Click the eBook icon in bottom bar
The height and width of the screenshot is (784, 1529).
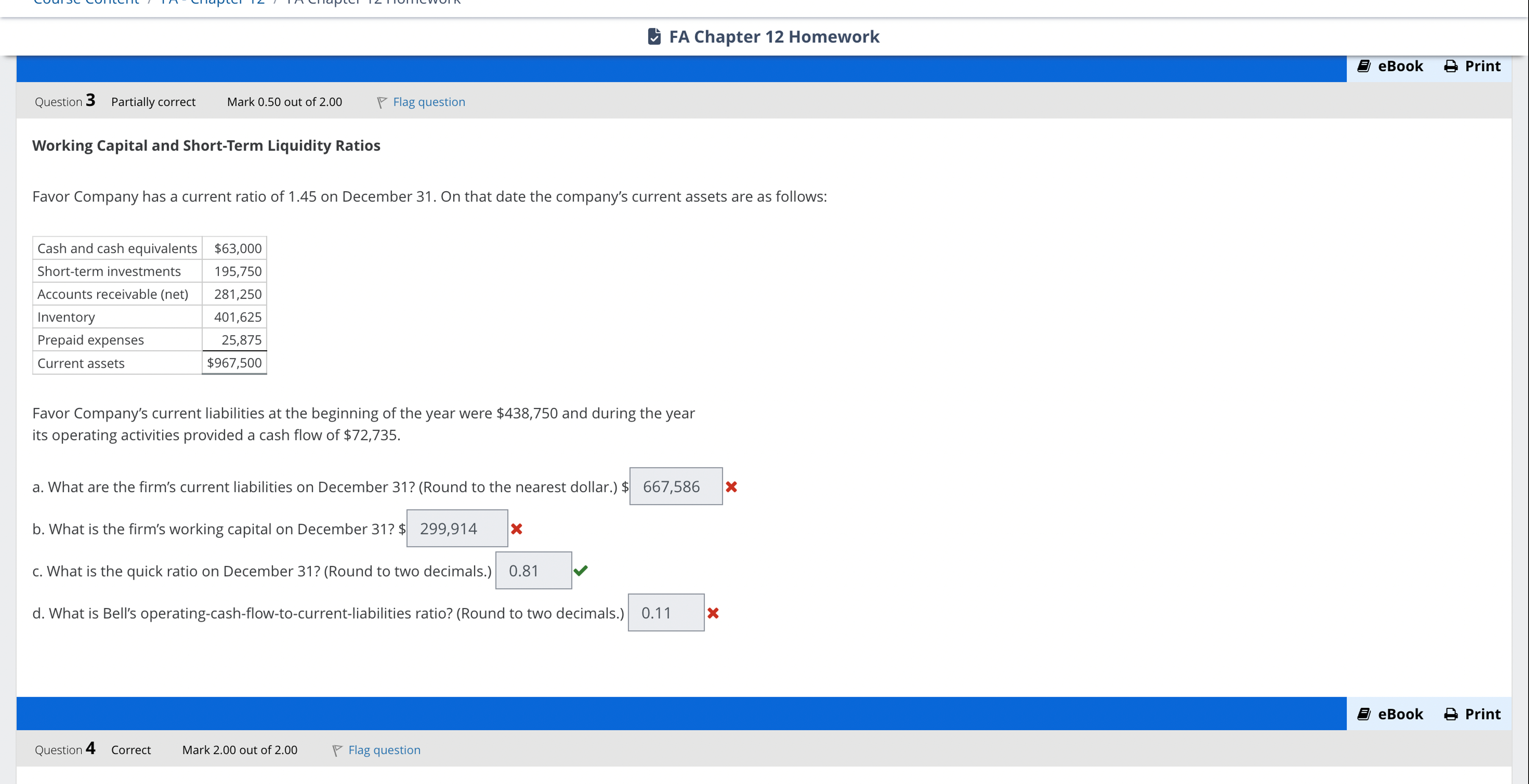[1363, 714]
